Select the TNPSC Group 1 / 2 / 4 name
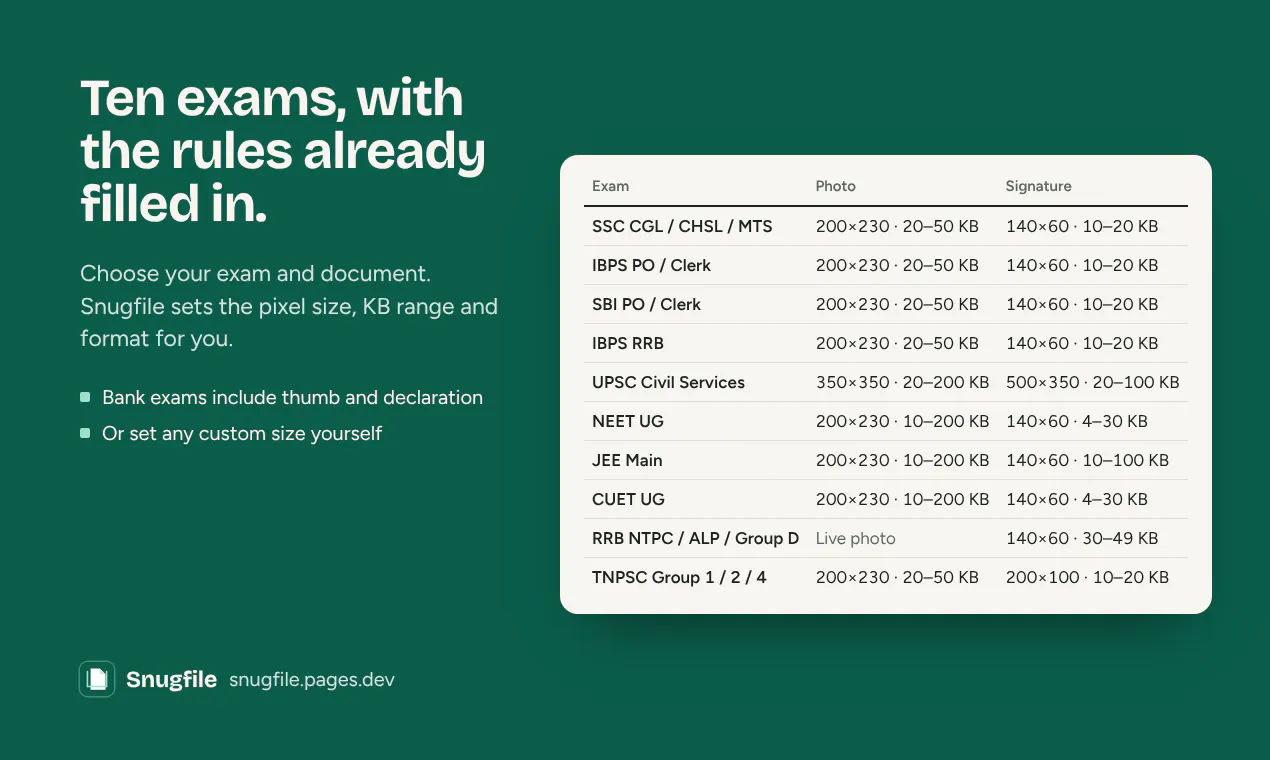Viewport: 1270px width, 760px height. click(679, 577)
